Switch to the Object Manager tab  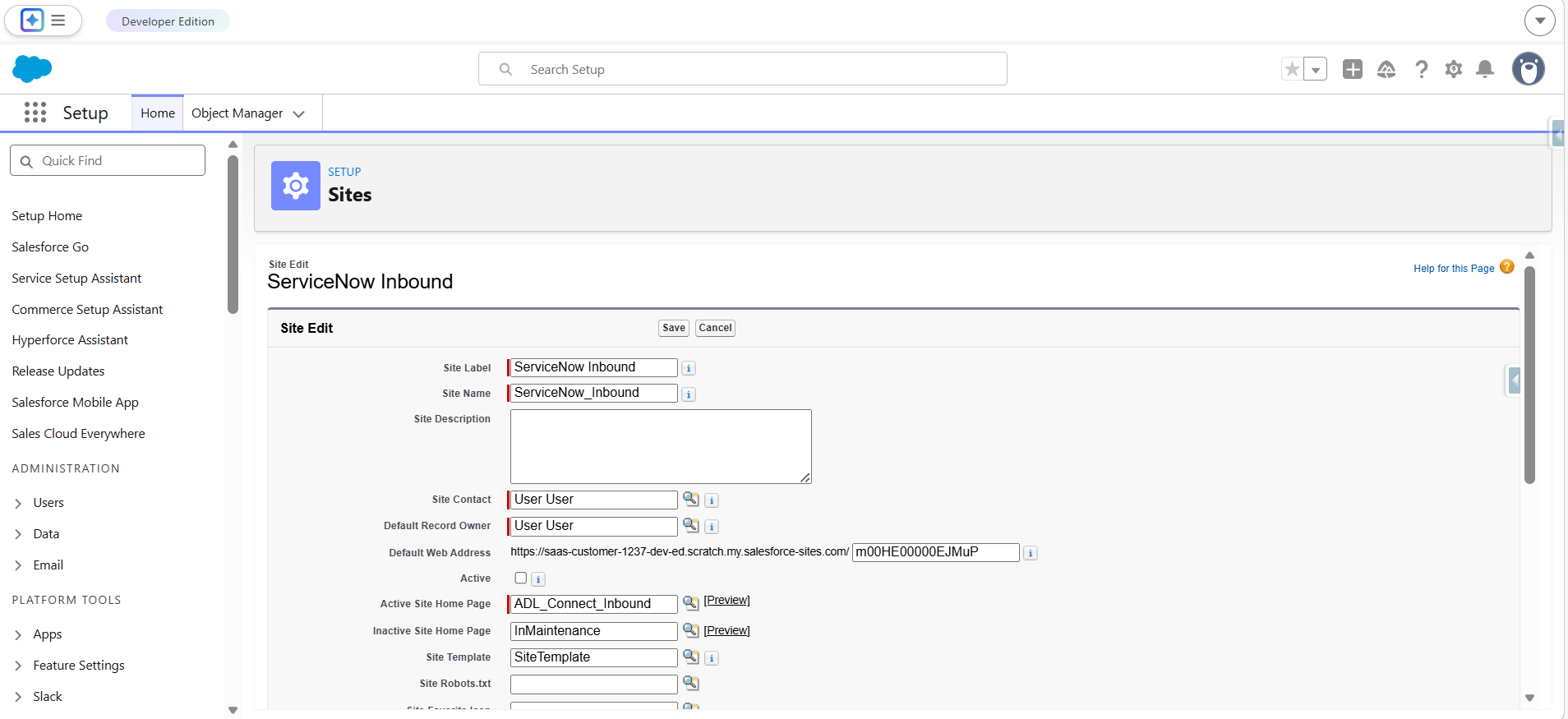click(x=237, y=113)
